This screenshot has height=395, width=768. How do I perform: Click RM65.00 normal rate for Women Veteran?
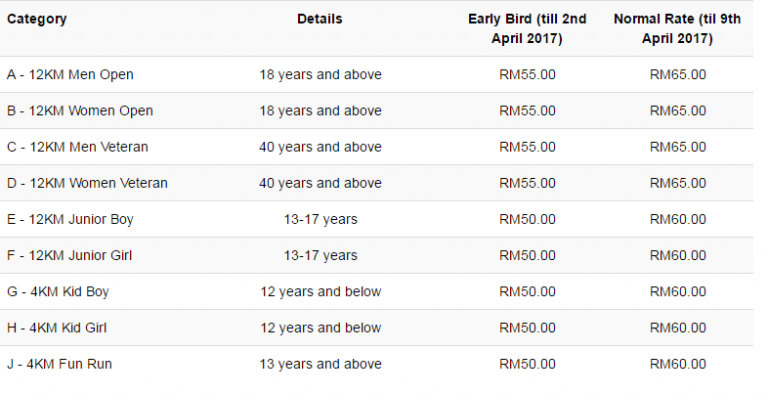pyautogui.click(x=678, y=183)
